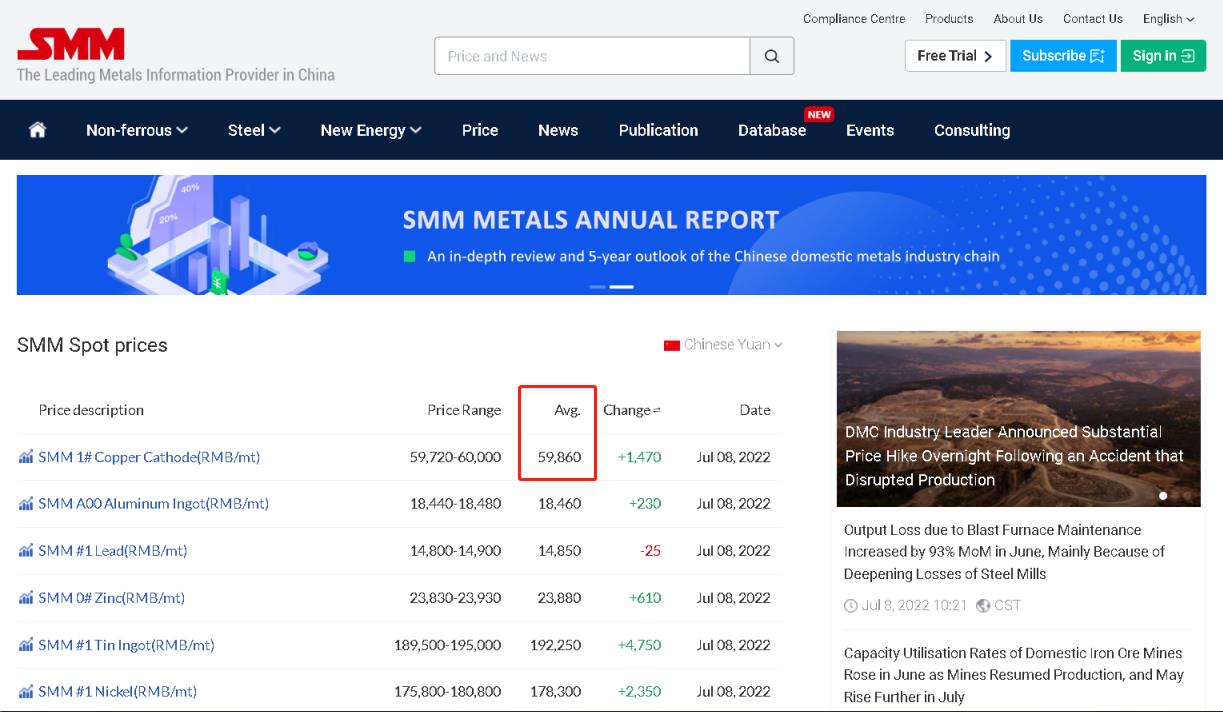The height and width of the screenshot is (712, 1223).
Task: Open chart icon beside Copper Cathode row
Action: tap(26, 457)
